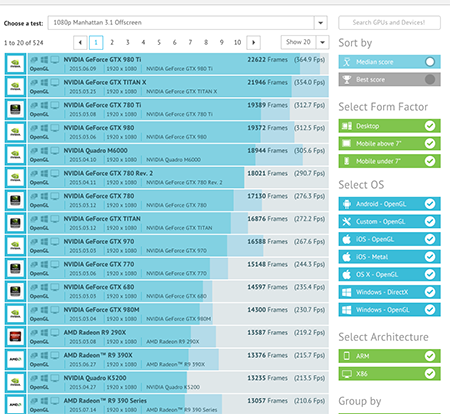Click the Windows icon in Quadro M6000 row

[44, 151]
